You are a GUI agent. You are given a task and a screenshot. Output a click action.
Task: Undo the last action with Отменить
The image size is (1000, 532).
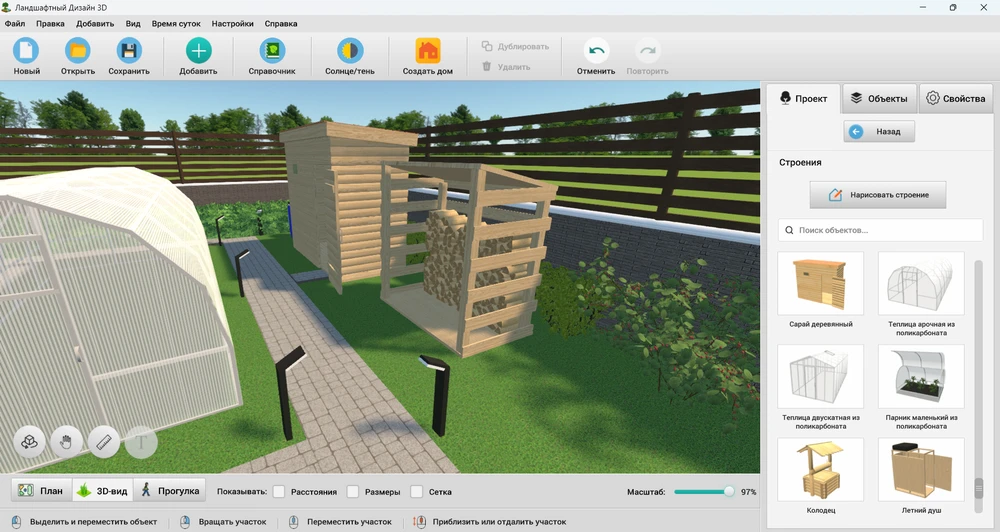tap(596, 51)
